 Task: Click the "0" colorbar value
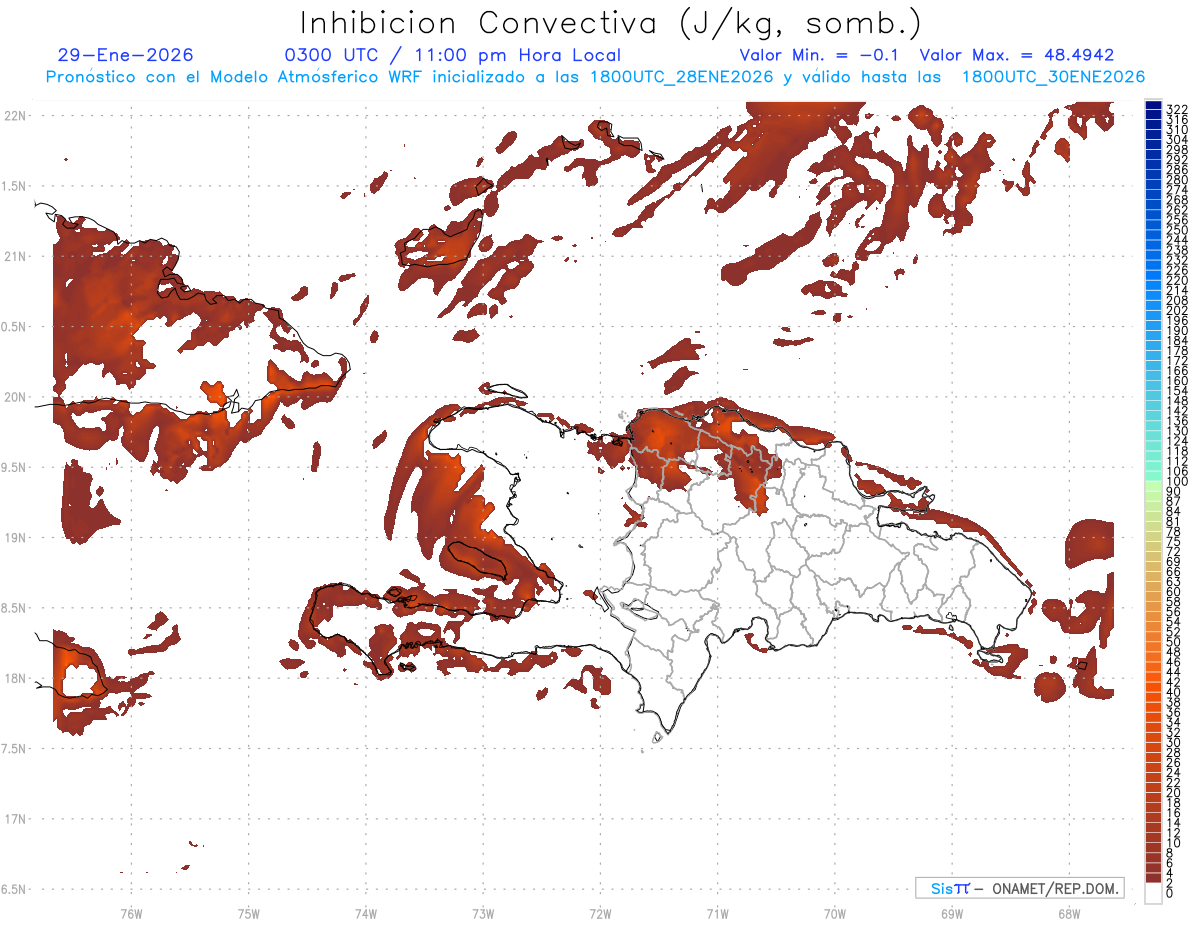[1170, 892]
